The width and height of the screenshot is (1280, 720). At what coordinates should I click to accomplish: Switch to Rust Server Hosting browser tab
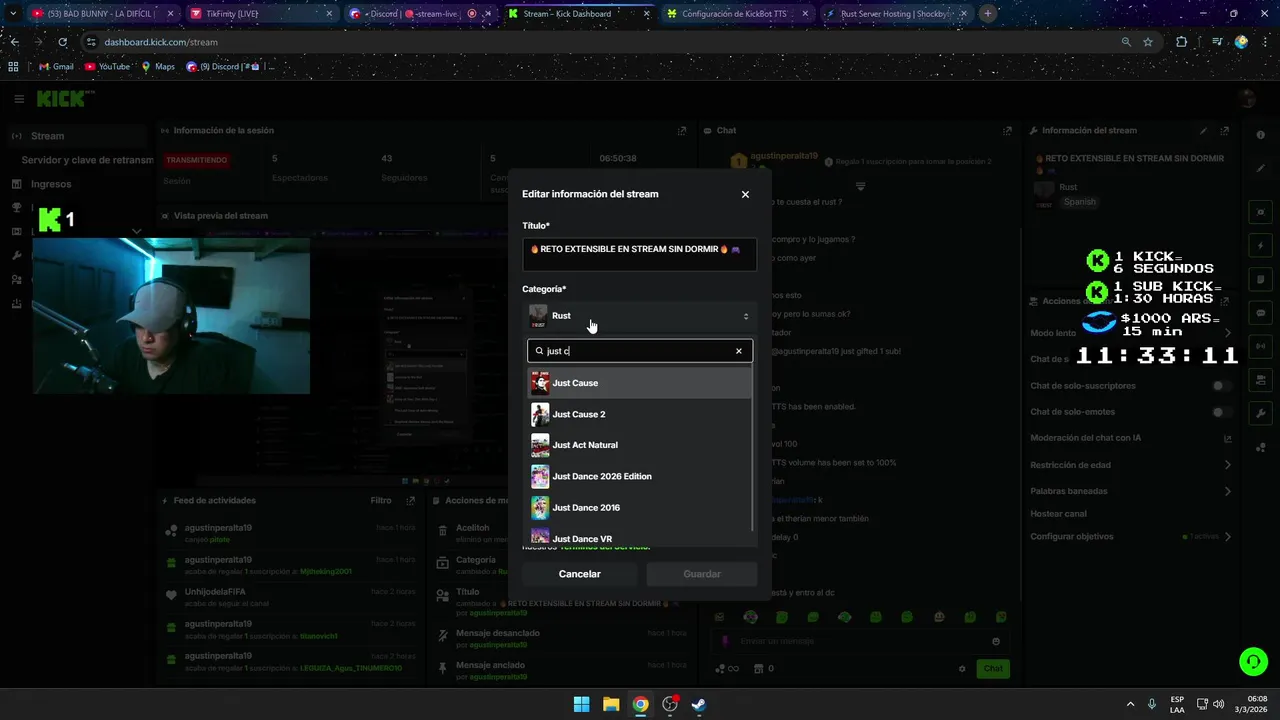pos(895,14)
